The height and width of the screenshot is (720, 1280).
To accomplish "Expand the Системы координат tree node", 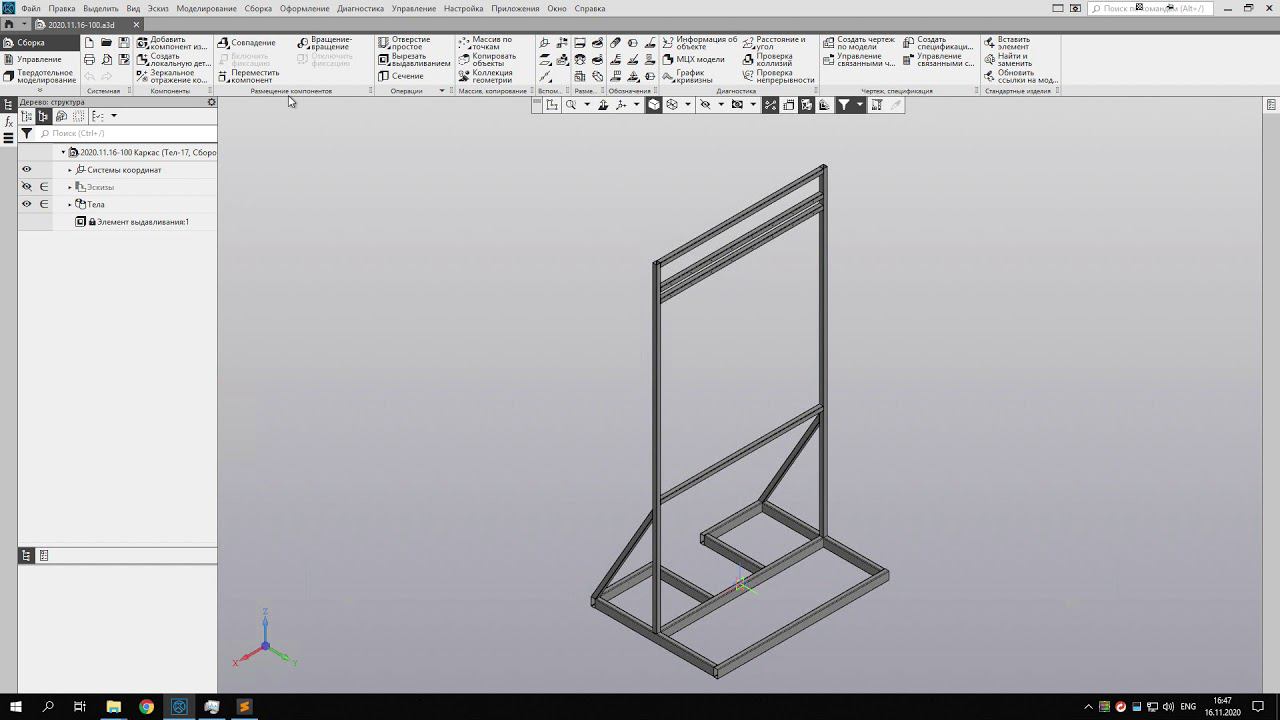I will (70, 170).
